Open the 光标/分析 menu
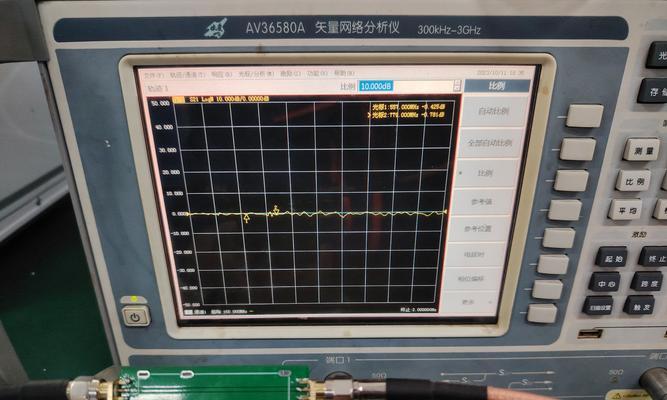The height and width of the screenshot is (400, 667). tap(256, 74)
